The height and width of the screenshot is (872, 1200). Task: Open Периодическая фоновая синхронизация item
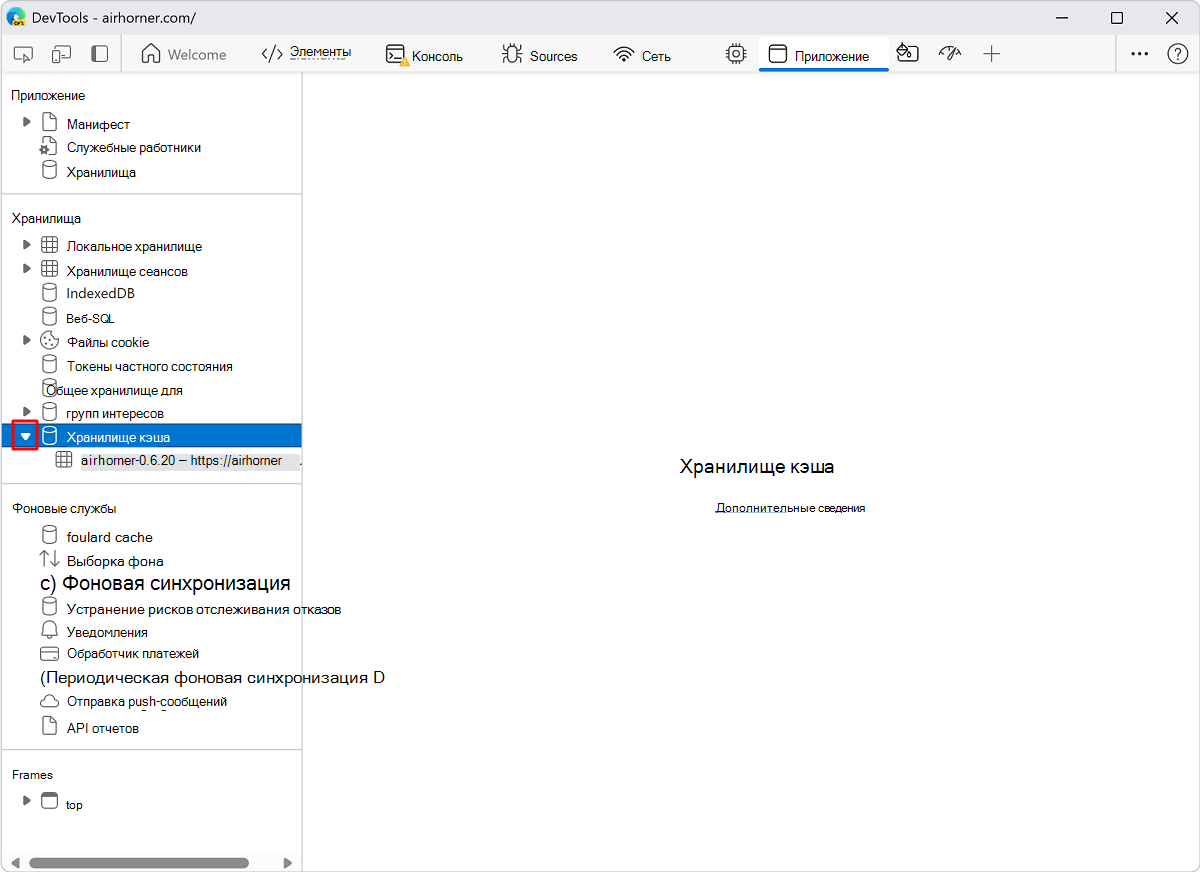tap(212, 678)
